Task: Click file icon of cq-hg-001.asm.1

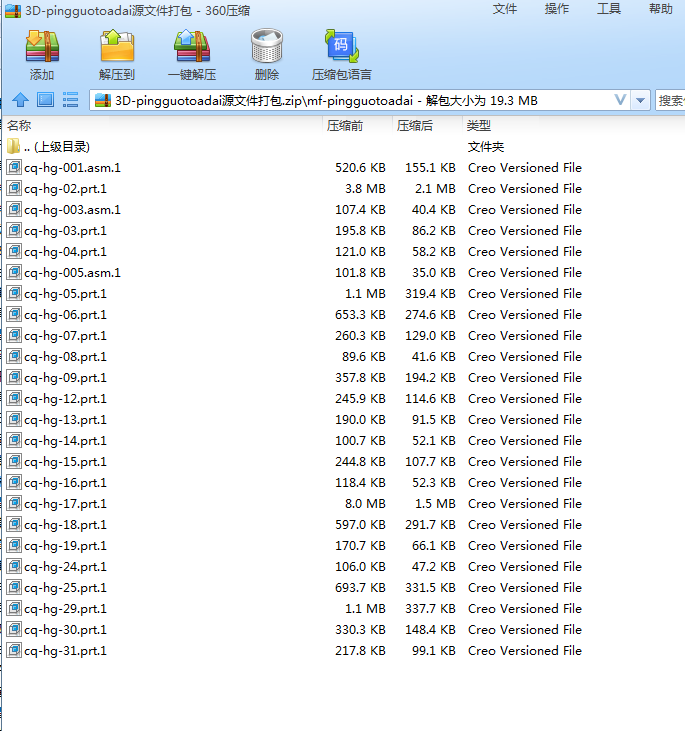Action: tap(14, 167)
